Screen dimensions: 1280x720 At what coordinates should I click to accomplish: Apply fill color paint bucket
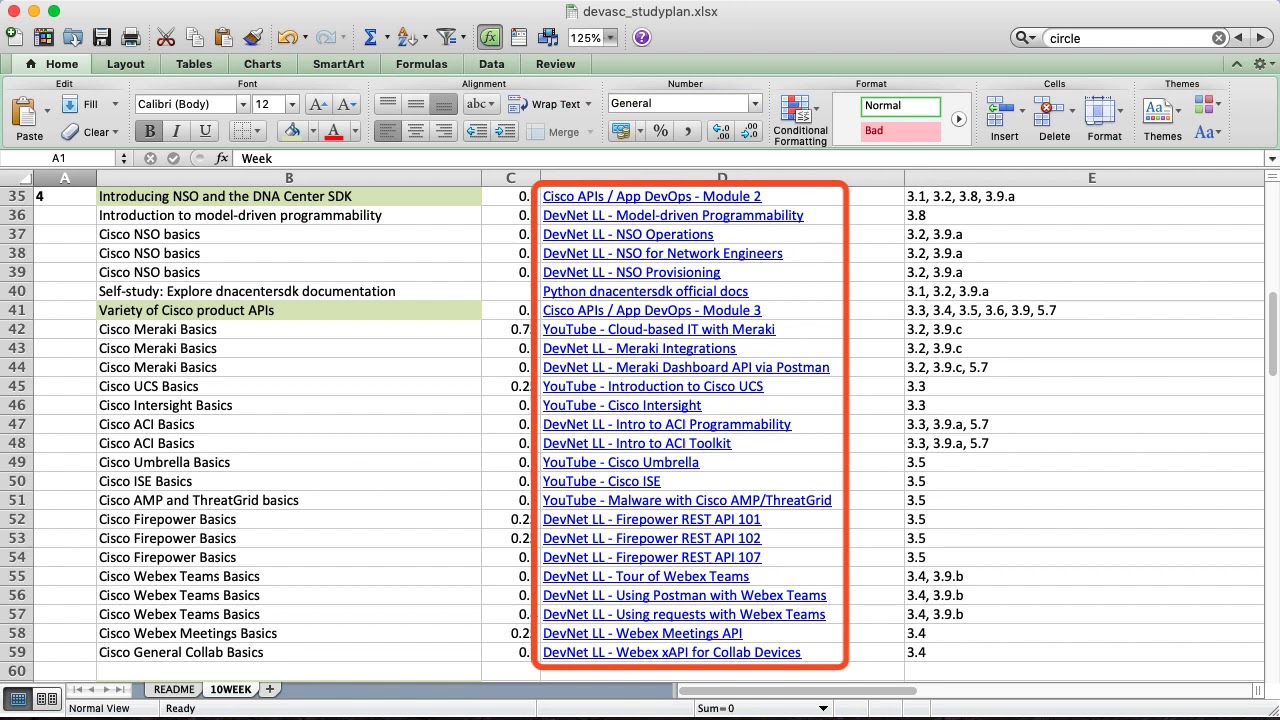(292, 131)
